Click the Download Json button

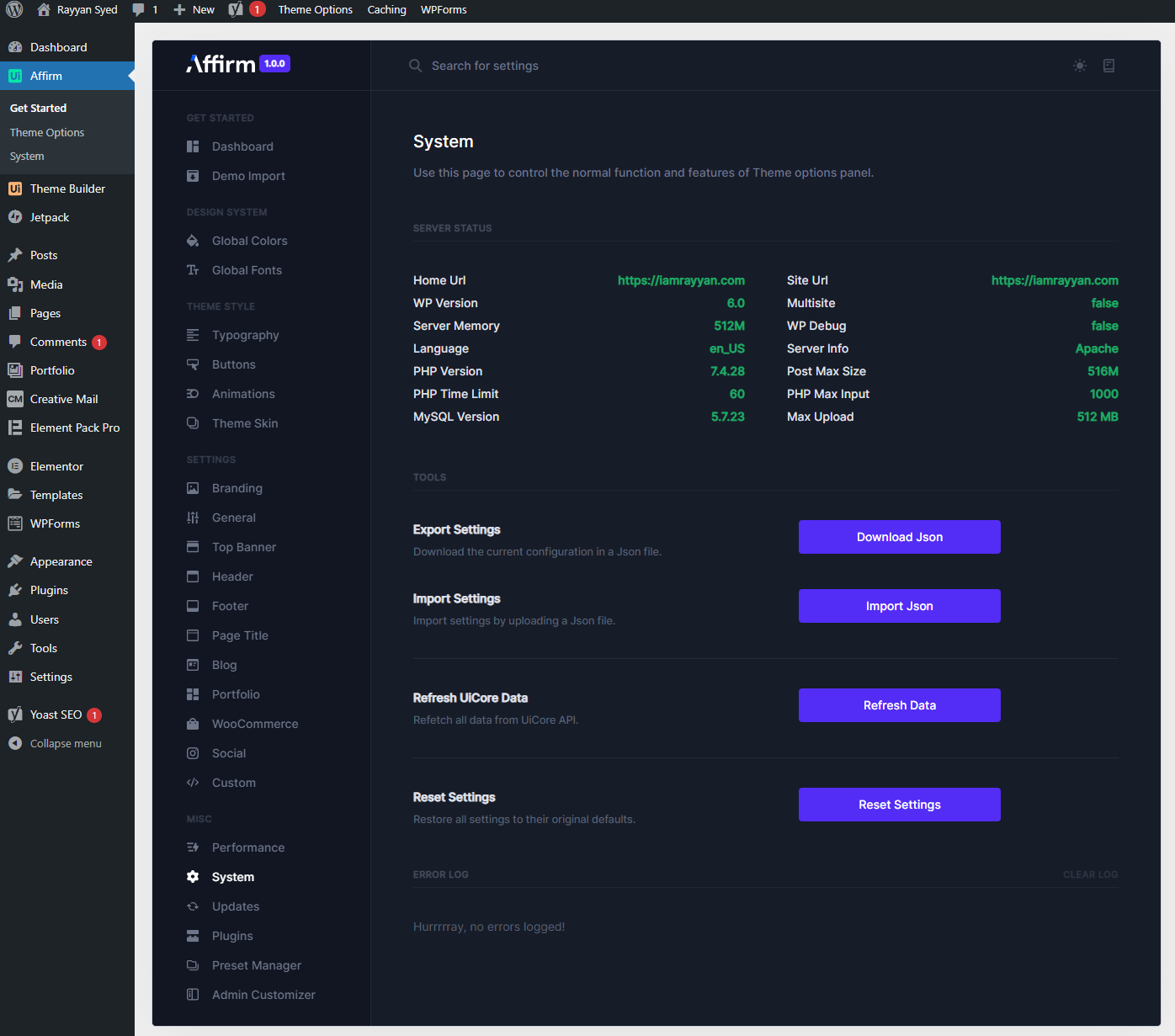click(x=900, y=537)
